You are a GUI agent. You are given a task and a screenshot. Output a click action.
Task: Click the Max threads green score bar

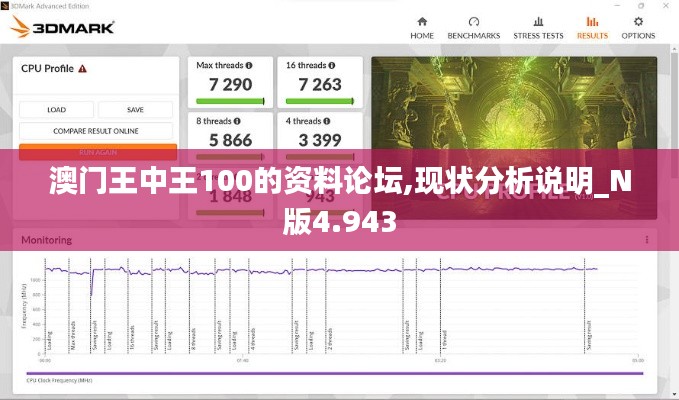pyautogui.click(x=230, y=101)
